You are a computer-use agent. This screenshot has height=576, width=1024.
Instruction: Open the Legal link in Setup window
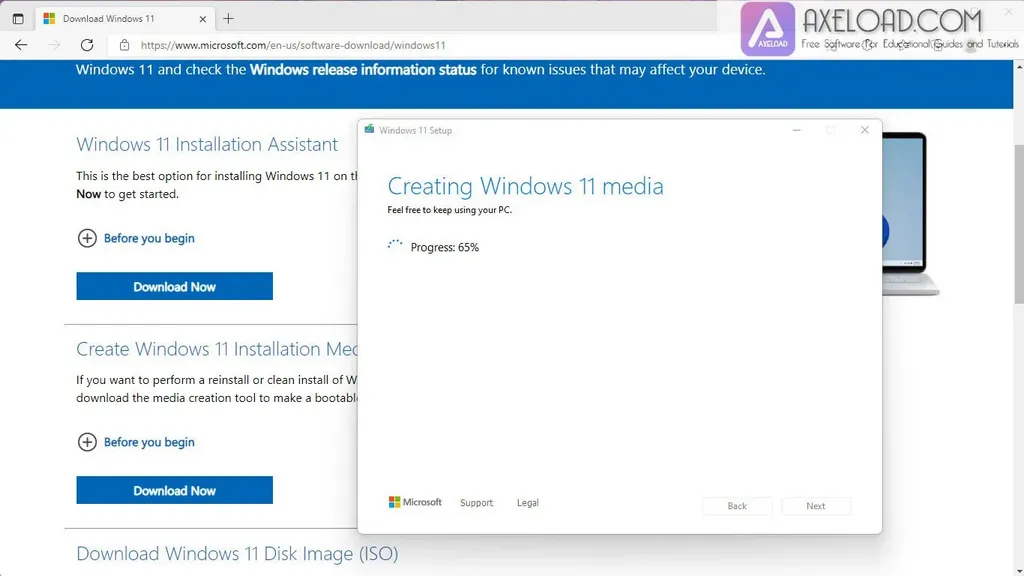pyautogui.click(x=528, y=503)
